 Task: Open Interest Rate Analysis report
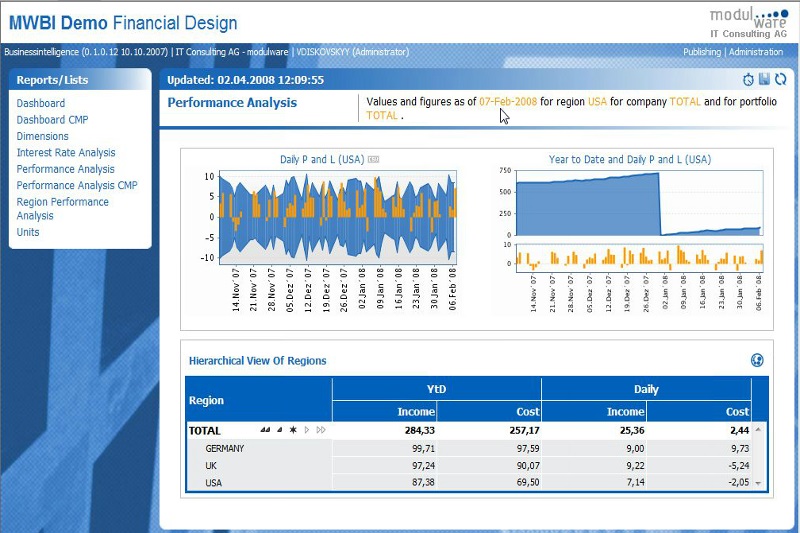pos(66,153)
